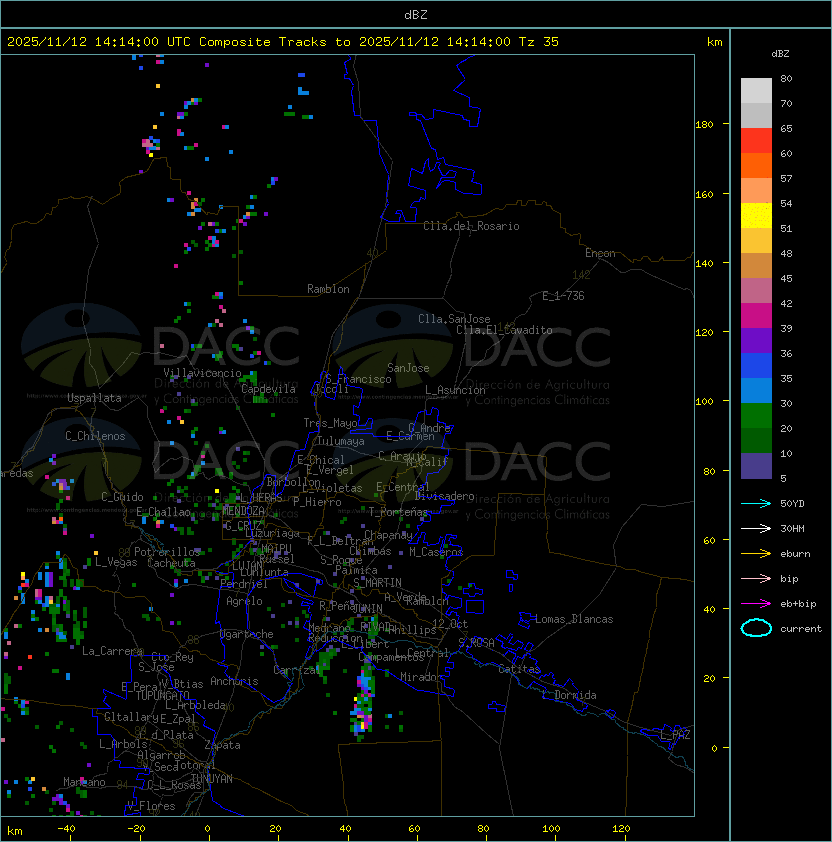Click the 'Lomas_Blancas' map label
This screenshot has height=842, width=832.
(574, 619)
